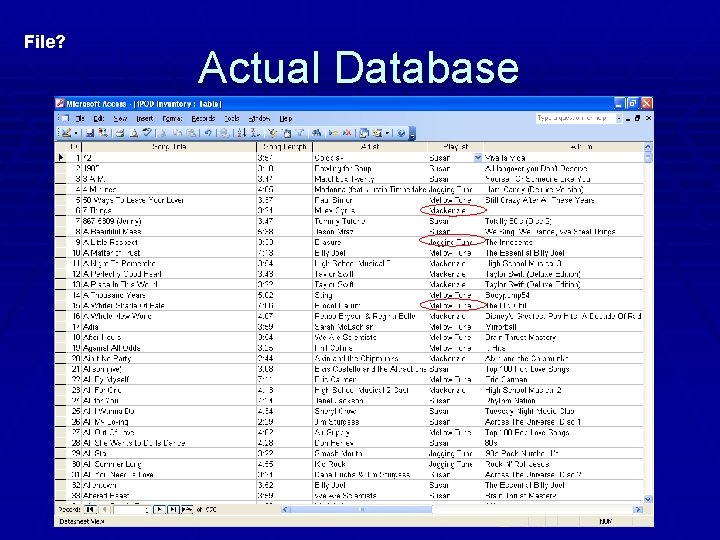Open the Database Window toolbar icon
Image resolution: width=720 pixels, height=540 pixels.
[x=364, y=133]
